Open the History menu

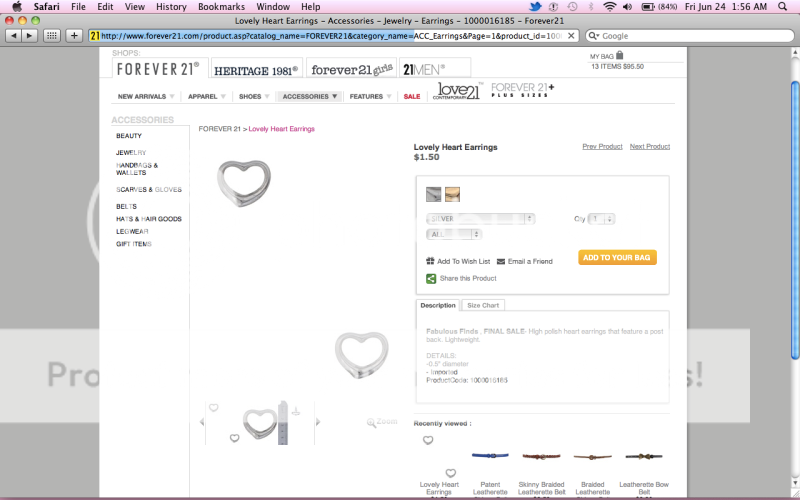(171, 7)
